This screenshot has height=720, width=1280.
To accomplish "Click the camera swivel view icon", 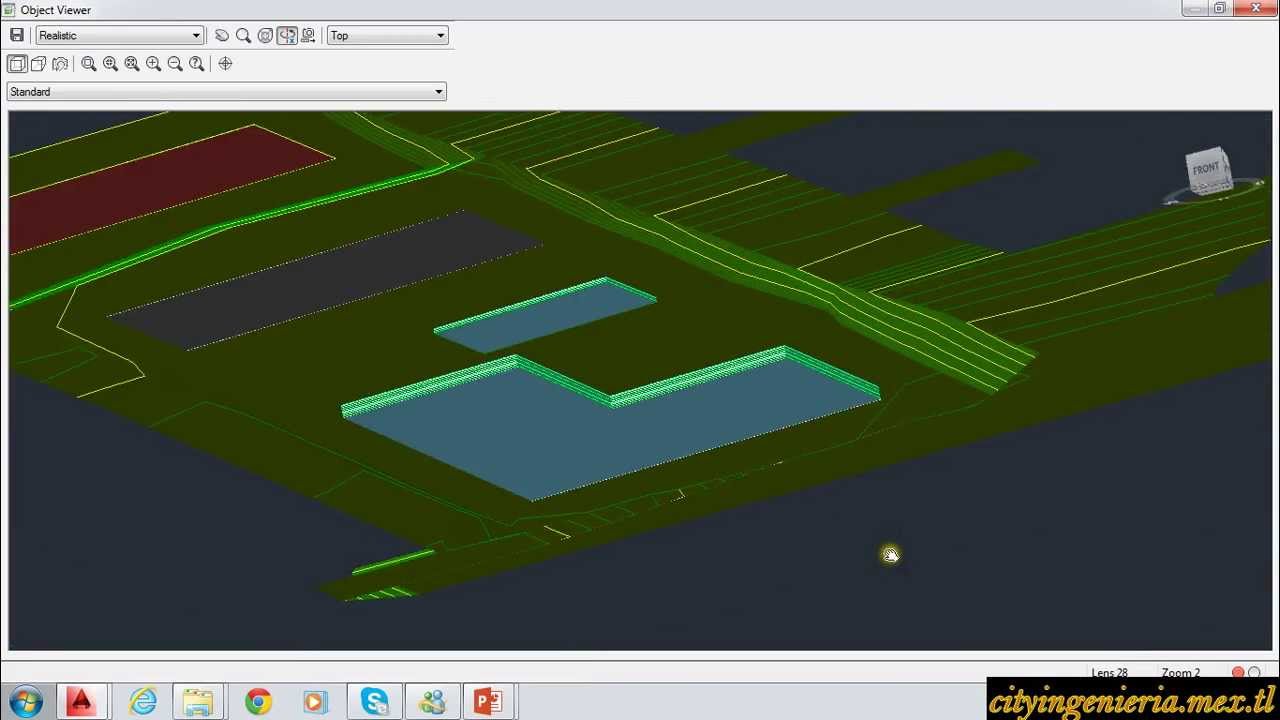I will click(x=61, y=63).
